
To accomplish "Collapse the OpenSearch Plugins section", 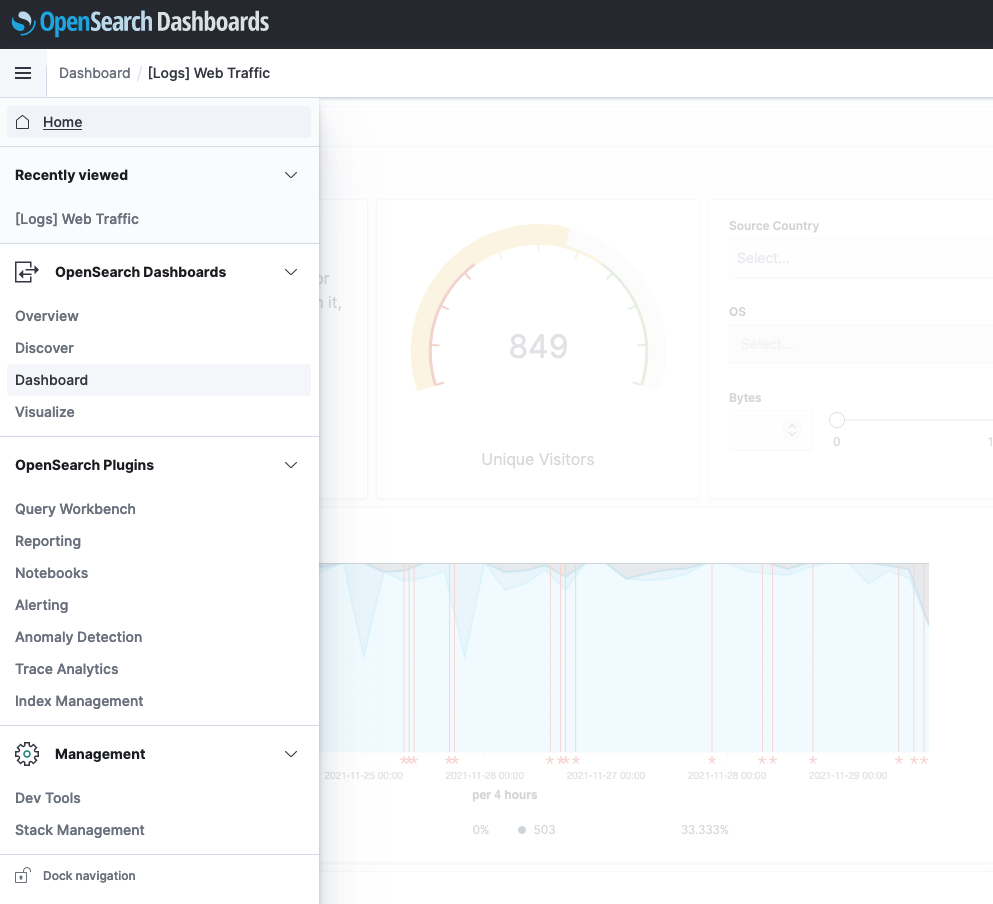I will pos(291,465).
